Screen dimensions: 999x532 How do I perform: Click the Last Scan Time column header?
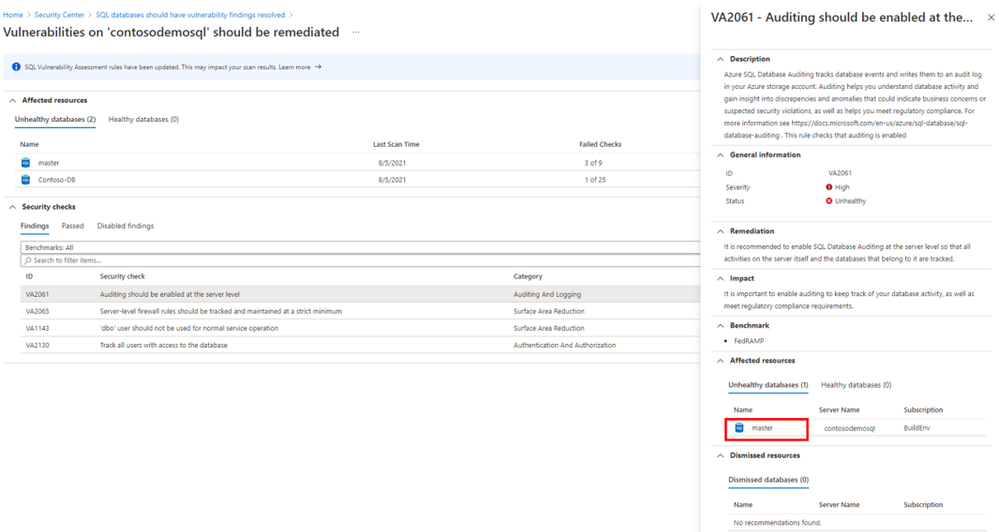(396, 145)
